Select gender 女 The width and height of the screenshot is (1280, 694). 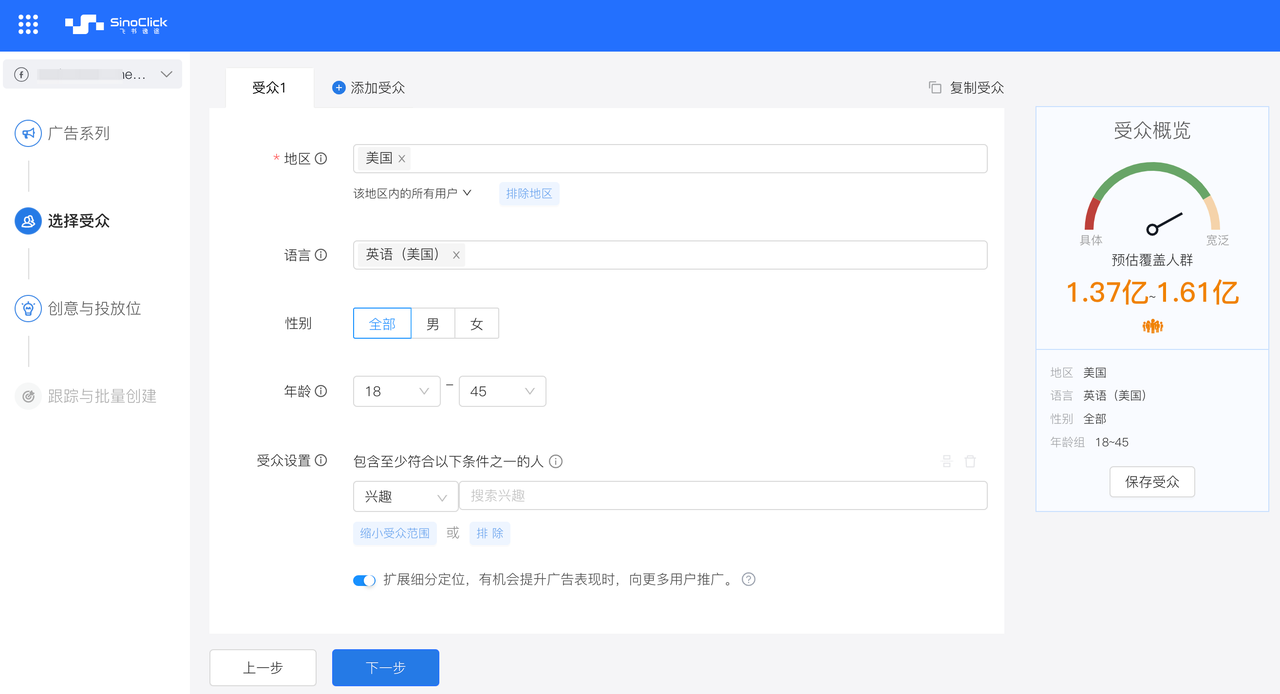click(477, 324)
